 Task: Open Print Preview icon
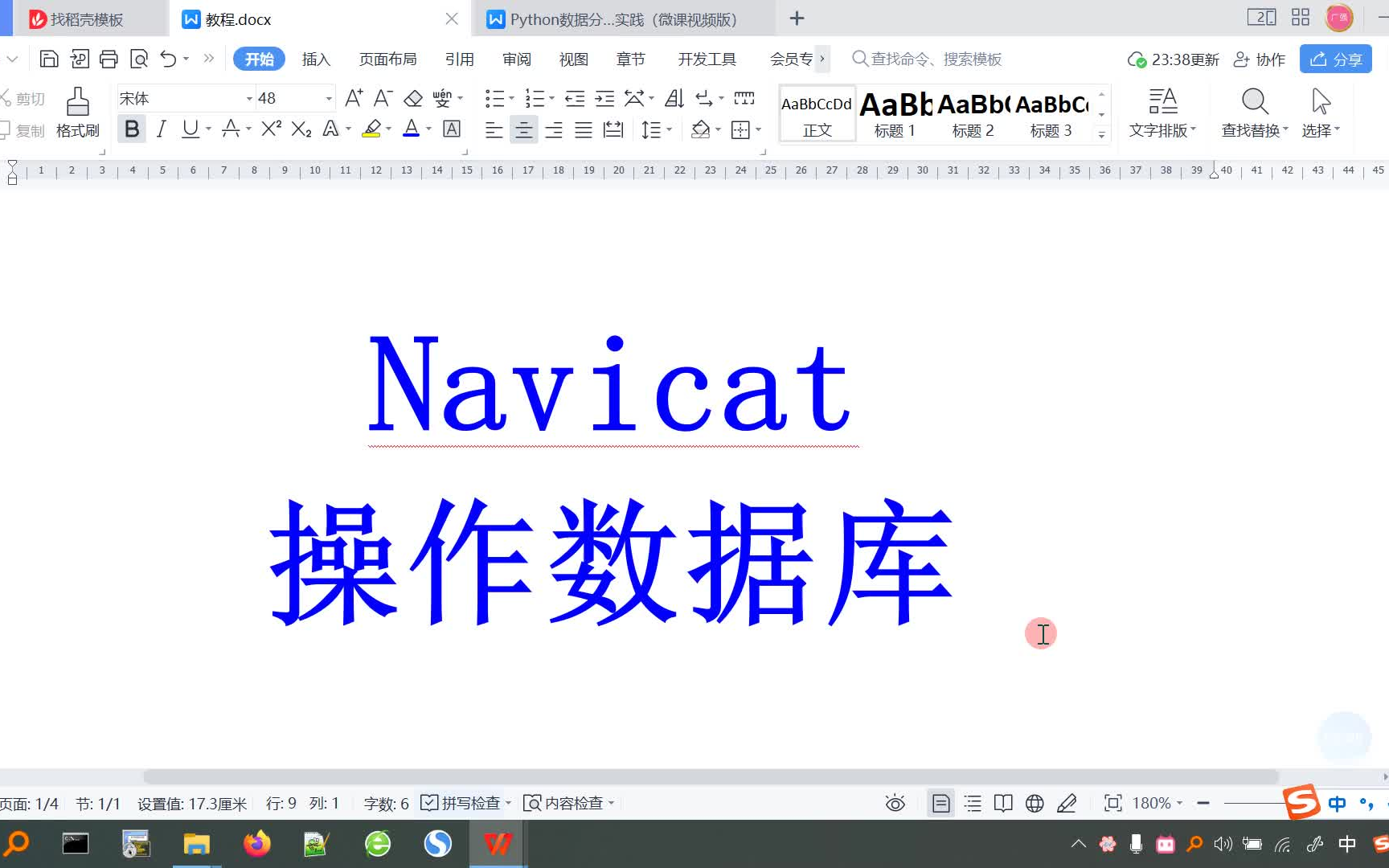point(139,59)
